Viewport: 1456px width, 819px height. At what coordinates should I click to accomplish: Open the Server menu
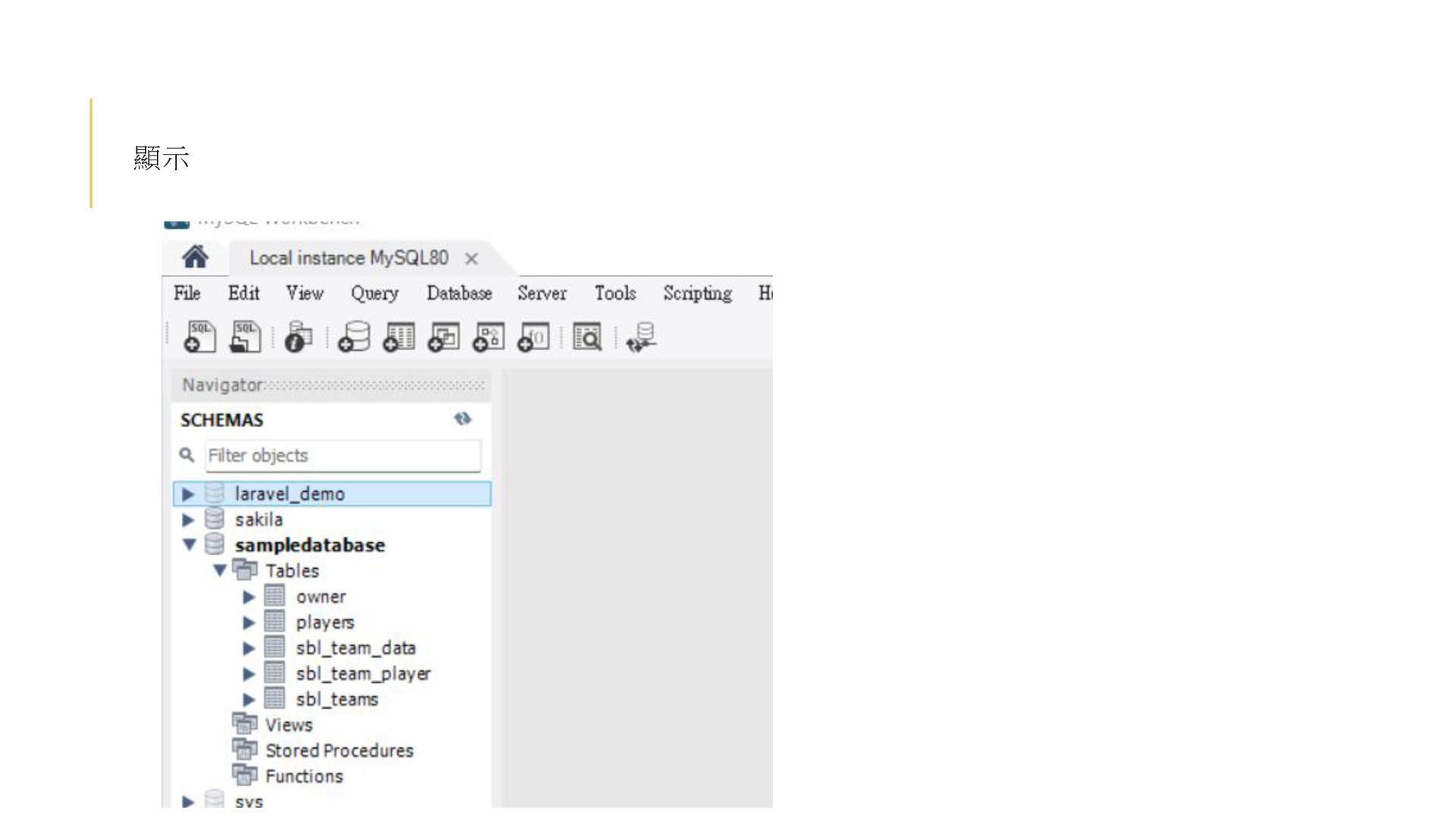point(542,293)
